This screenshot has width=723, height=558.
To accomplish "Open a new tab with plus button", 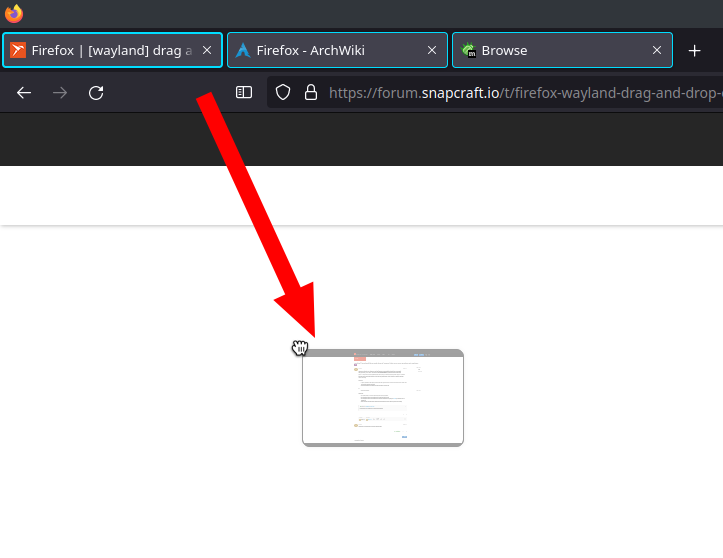I will [x=695, y=51].
